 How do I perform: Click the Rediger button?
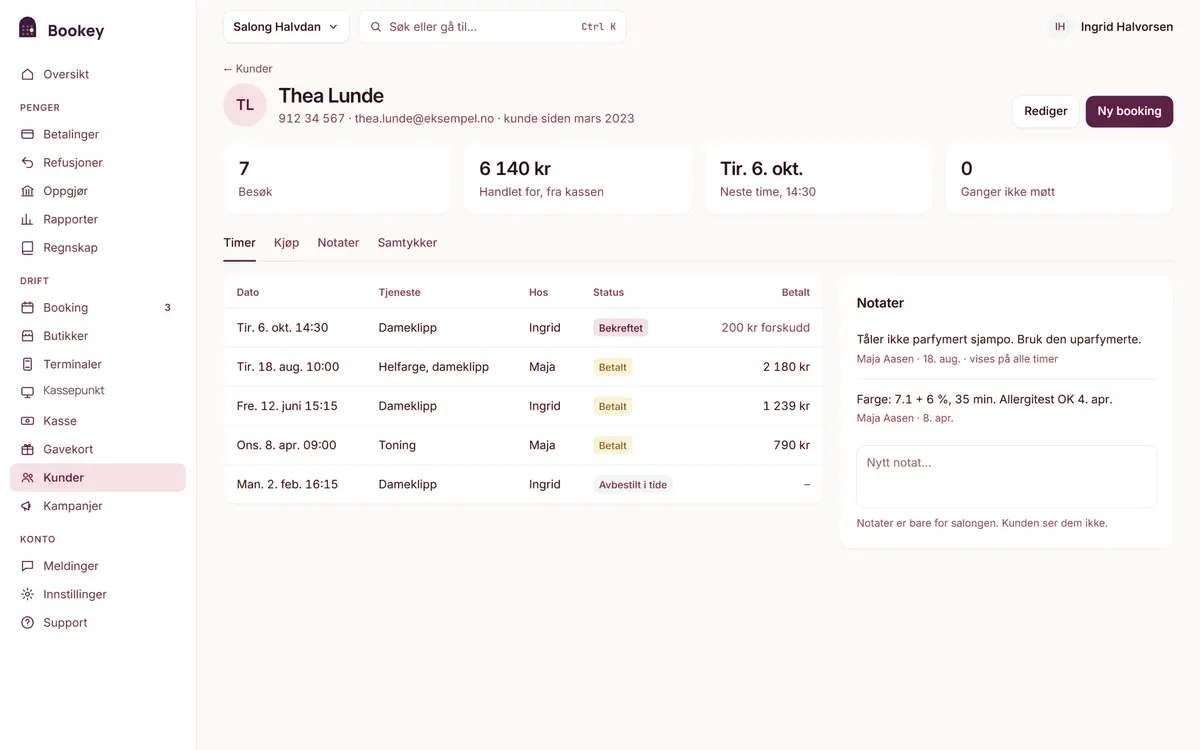tap(1046, 111)
